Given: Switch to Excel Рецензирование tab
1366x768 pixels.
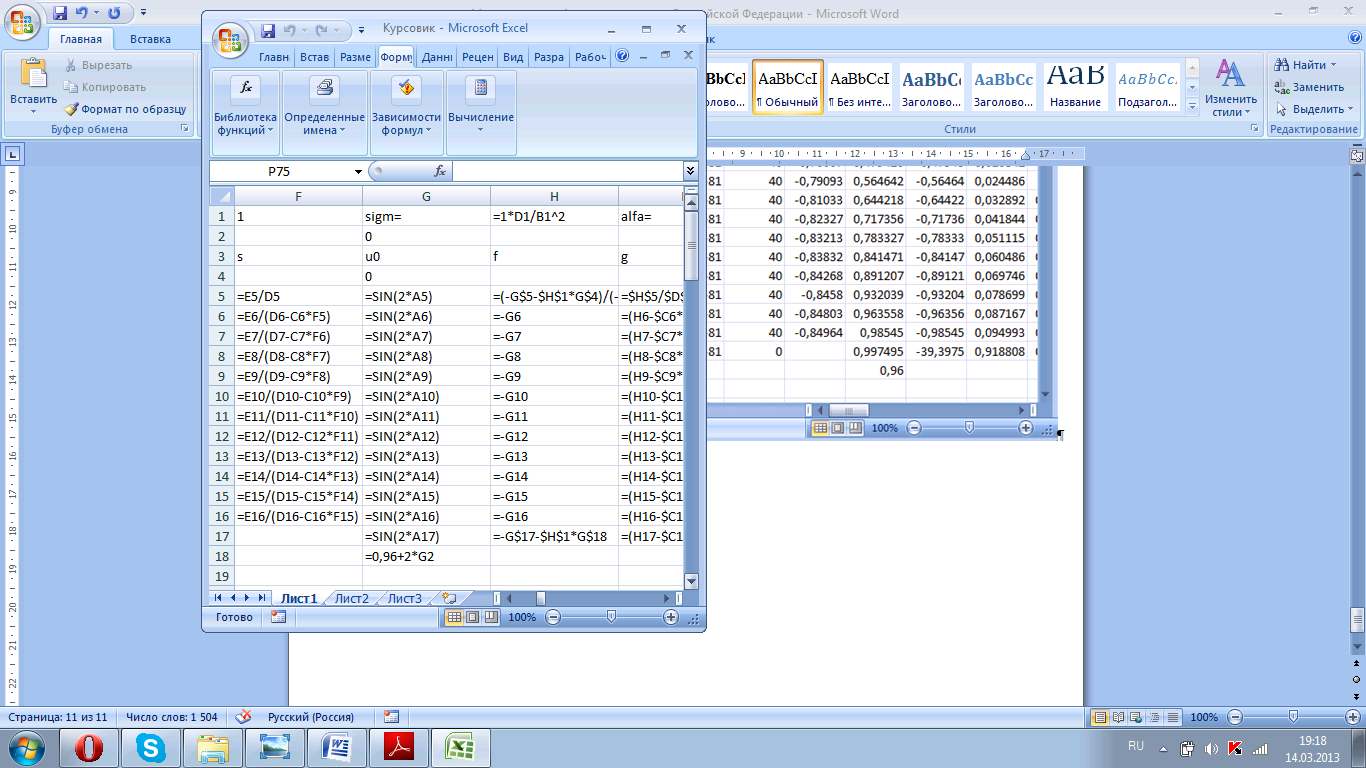Looking at the screenshot, I should click(477, 57).
